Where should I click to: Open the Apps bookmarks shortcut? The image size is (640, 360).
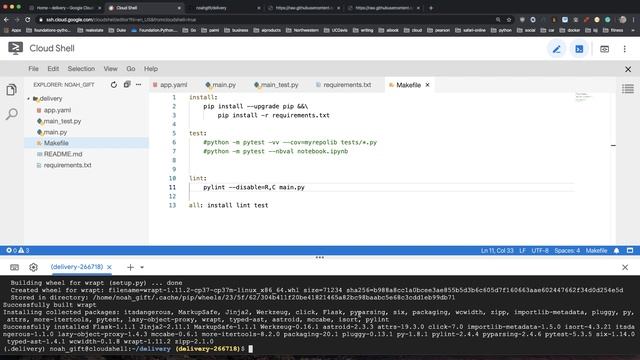pyautogui.click(x=13, y=30)
